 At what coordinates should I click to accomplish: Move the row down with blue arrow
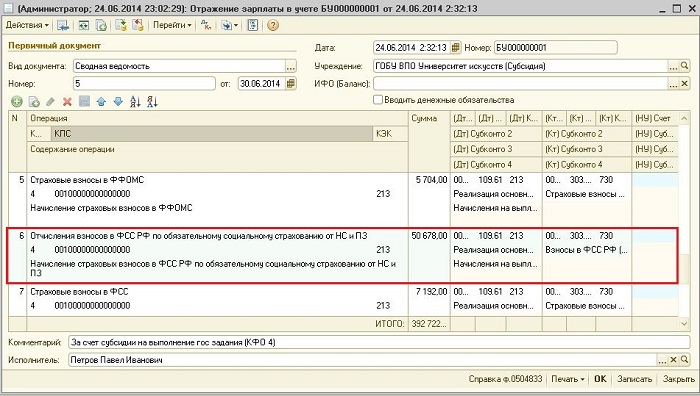118,102
